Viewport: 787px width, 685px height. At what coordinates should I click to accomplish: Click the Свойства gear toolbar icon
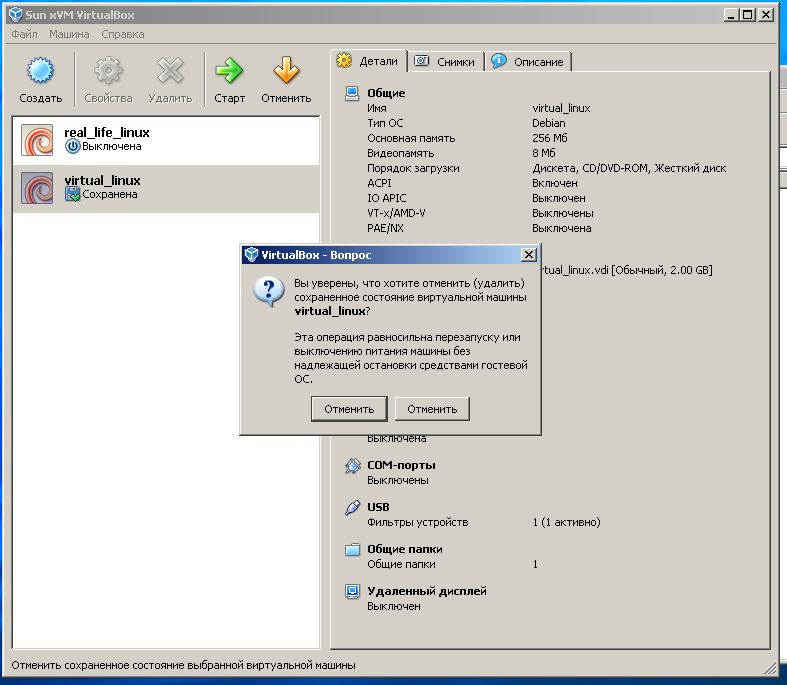(x=108, y=71)
